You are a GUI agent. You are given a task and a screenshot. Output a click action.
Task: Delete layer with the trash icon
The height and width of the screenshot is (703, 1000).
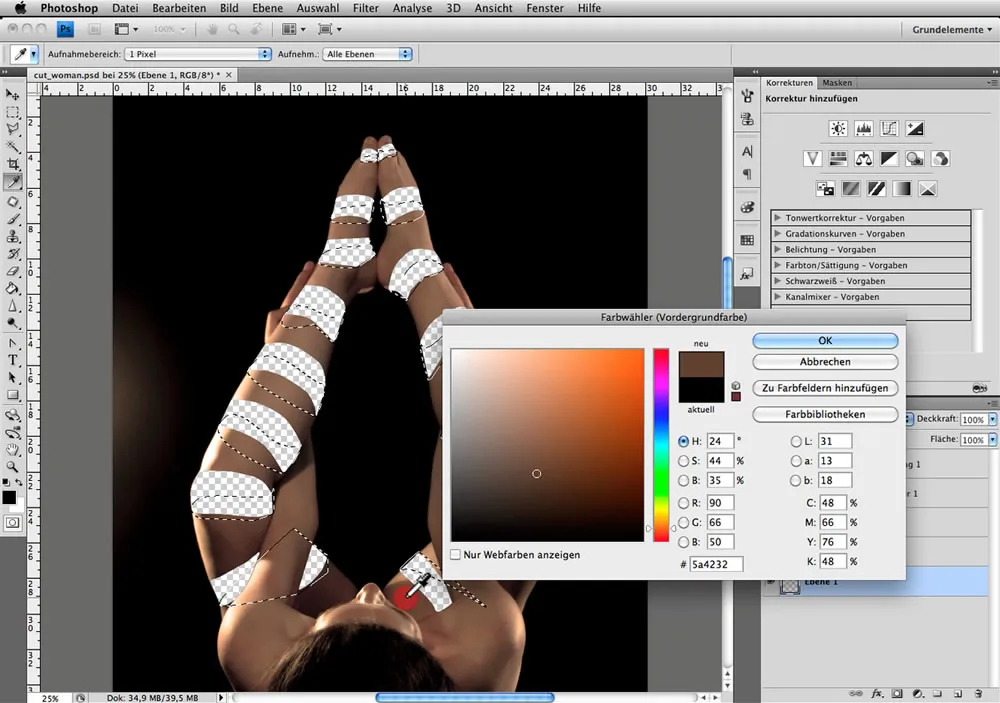click(x=976, y=693)
